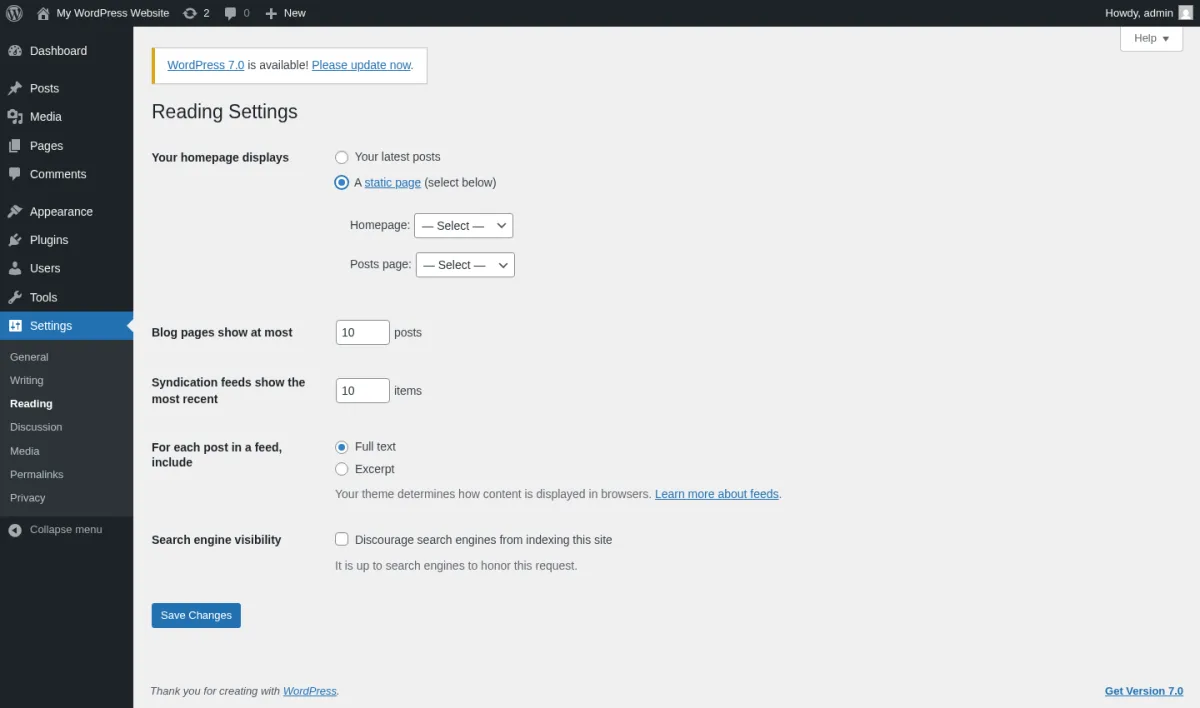Click the 'Please update now' link
This screenshot has height=708, width=1200.
(361, 65)
